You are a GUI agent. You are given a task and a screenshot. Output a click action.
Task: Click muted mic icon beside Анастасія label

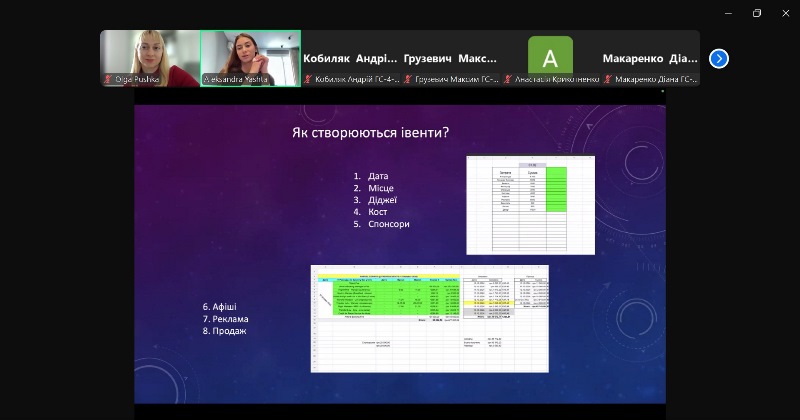coord(508,79)
